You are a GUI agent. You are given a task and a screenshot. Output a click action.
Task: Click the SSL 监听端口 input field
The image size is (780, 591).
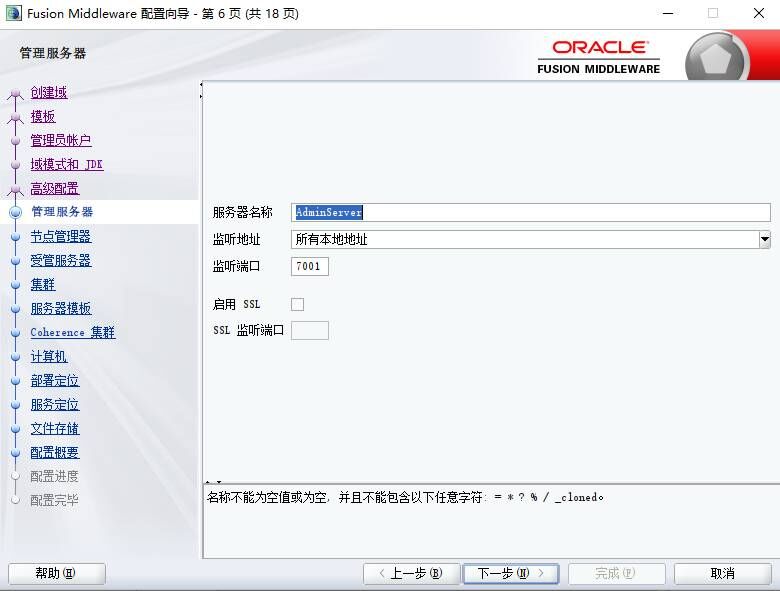[x=309, y=330]
